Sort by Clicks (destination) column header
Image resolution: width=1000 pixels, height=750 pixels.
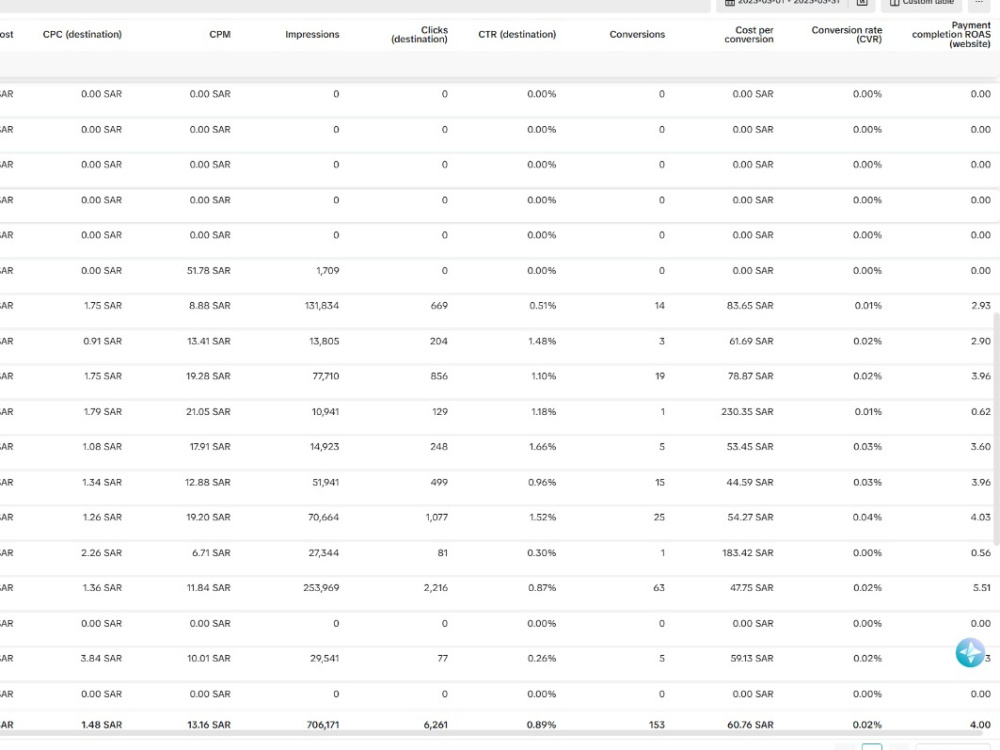(x=420, y=34)
